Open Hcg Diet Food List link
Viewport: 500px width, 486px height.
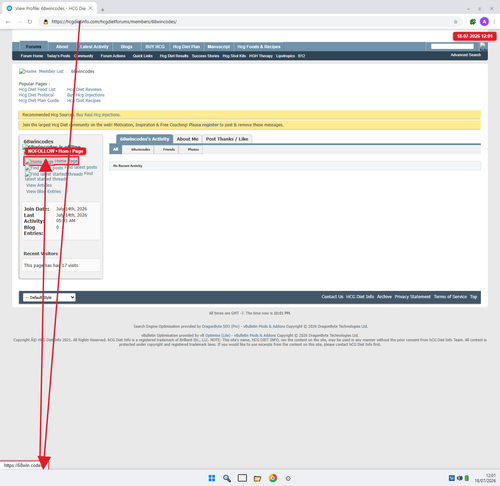[37, 89]
